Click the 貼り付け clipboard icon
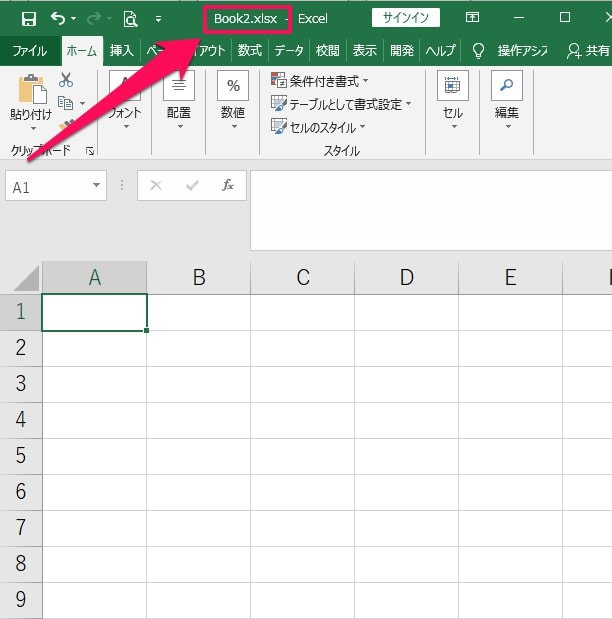Viewport: 612px width, 619px height. (x=32, y=89)
